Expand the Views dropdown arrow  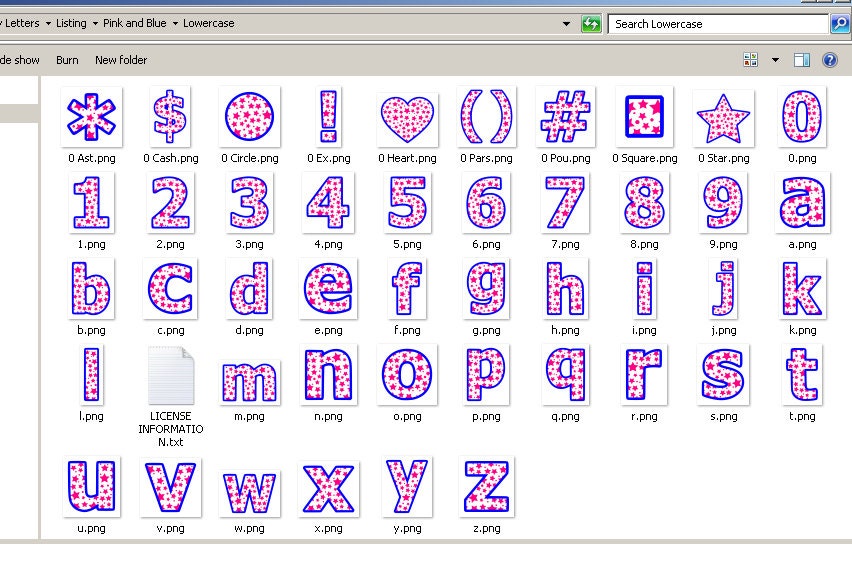[x=774, y=59]
